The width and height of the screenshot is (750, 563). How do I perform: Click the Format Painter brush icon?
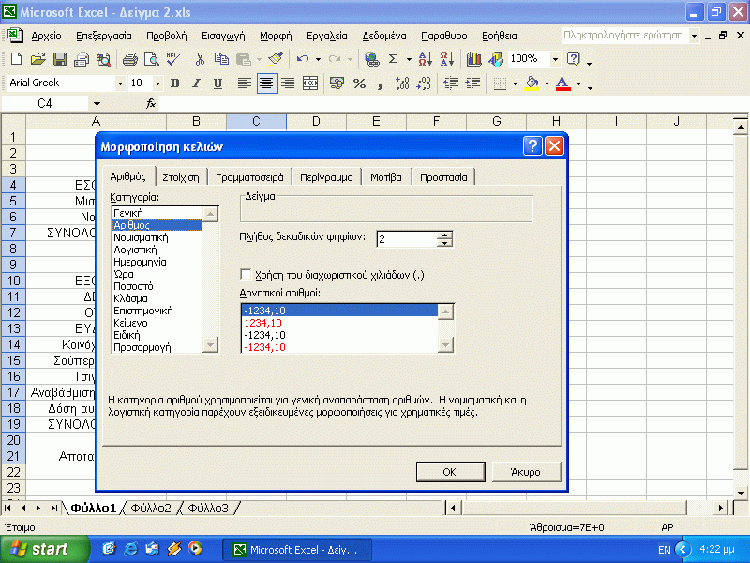(x=276, y=59)
